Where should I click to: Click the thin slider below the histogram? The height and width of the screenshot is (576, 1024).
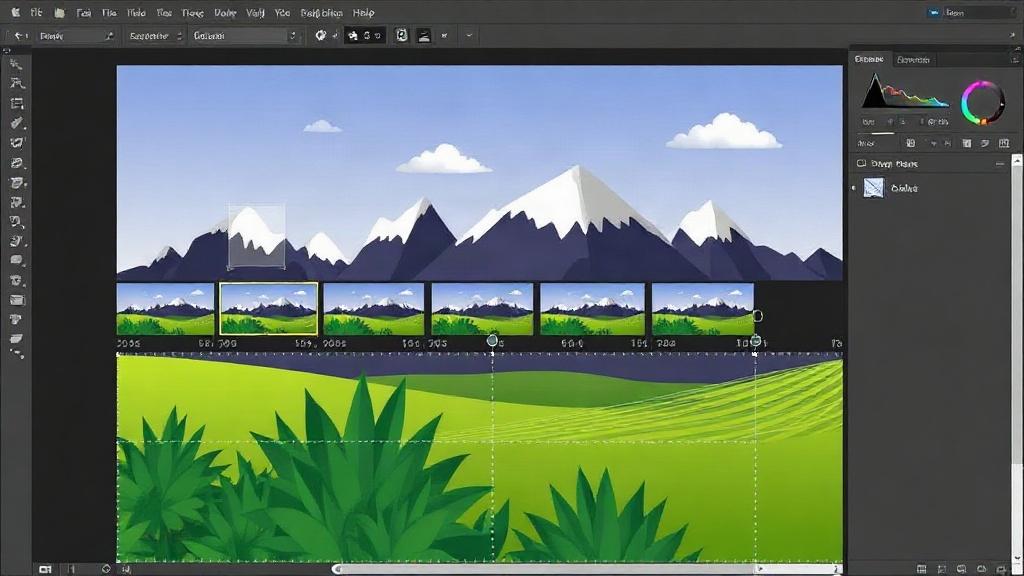883,133
